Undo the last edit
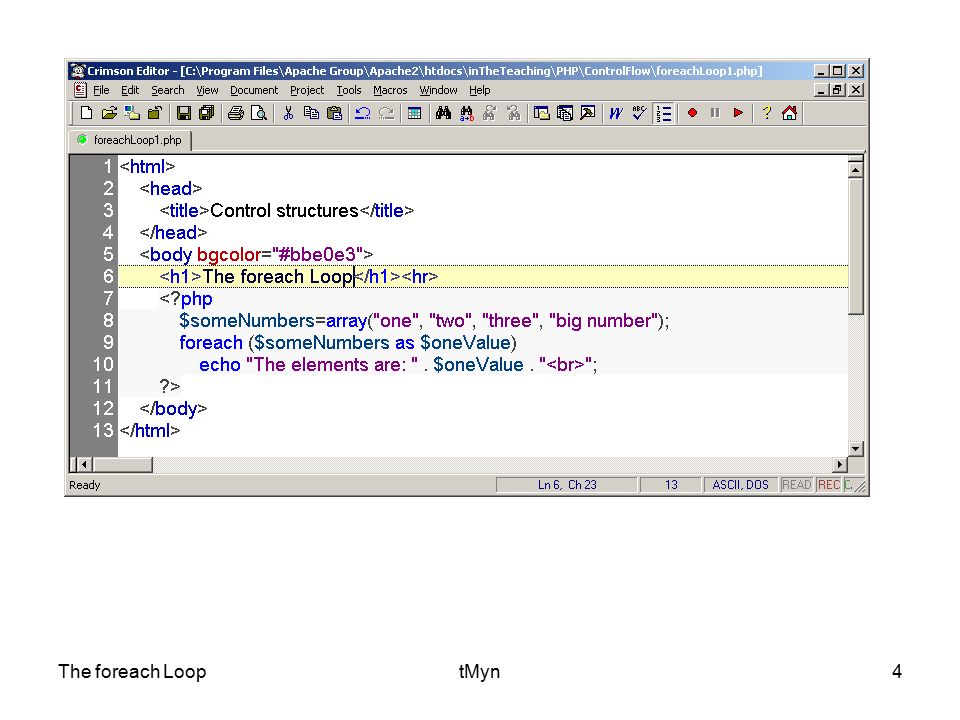Image resolution: width=960 pixels, height=720 pixels. coord(363,113)
